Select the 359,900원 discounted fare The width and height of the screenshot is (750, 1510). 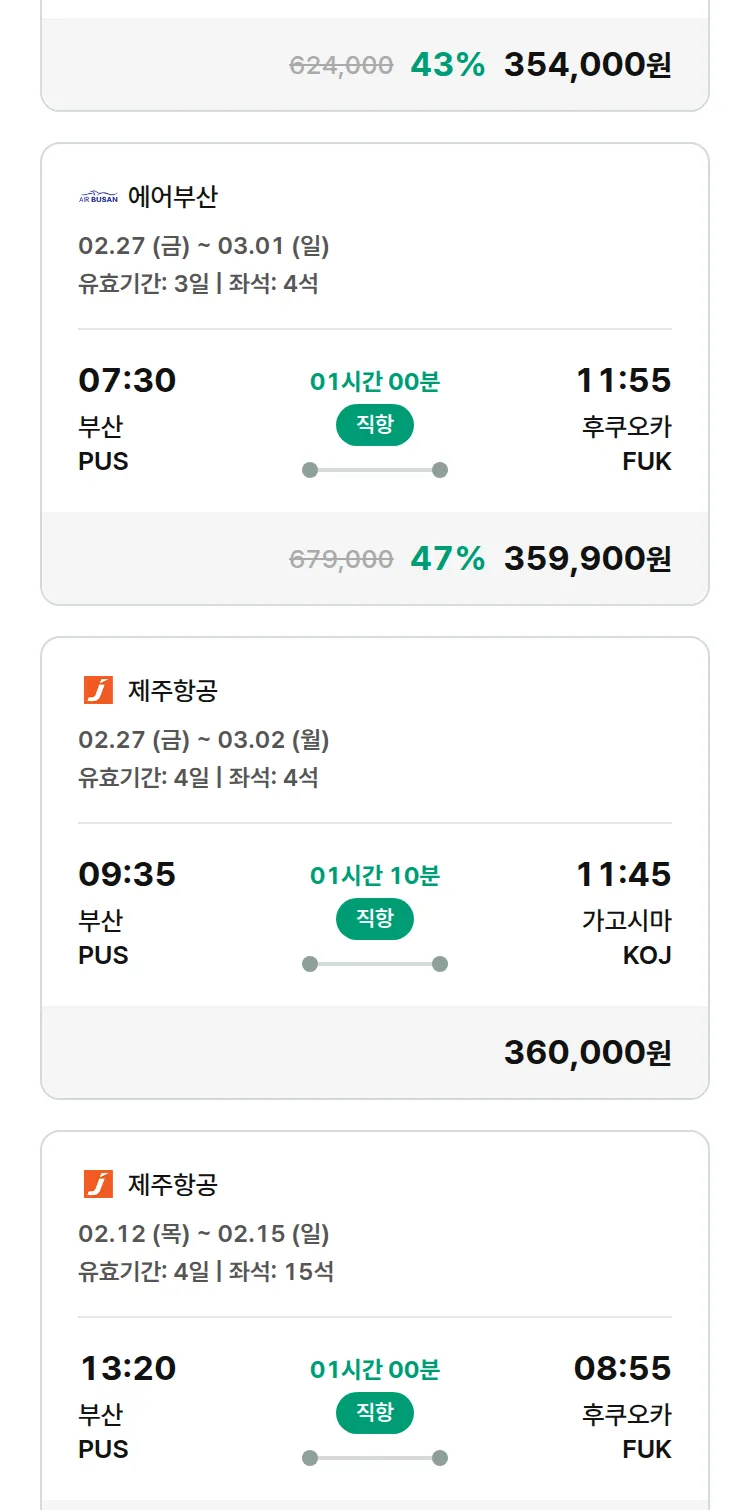587,559
